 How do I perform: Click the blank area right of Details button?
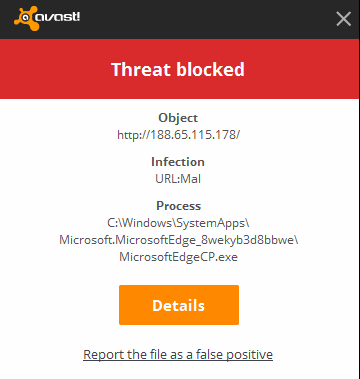click(x=299, y=305)
